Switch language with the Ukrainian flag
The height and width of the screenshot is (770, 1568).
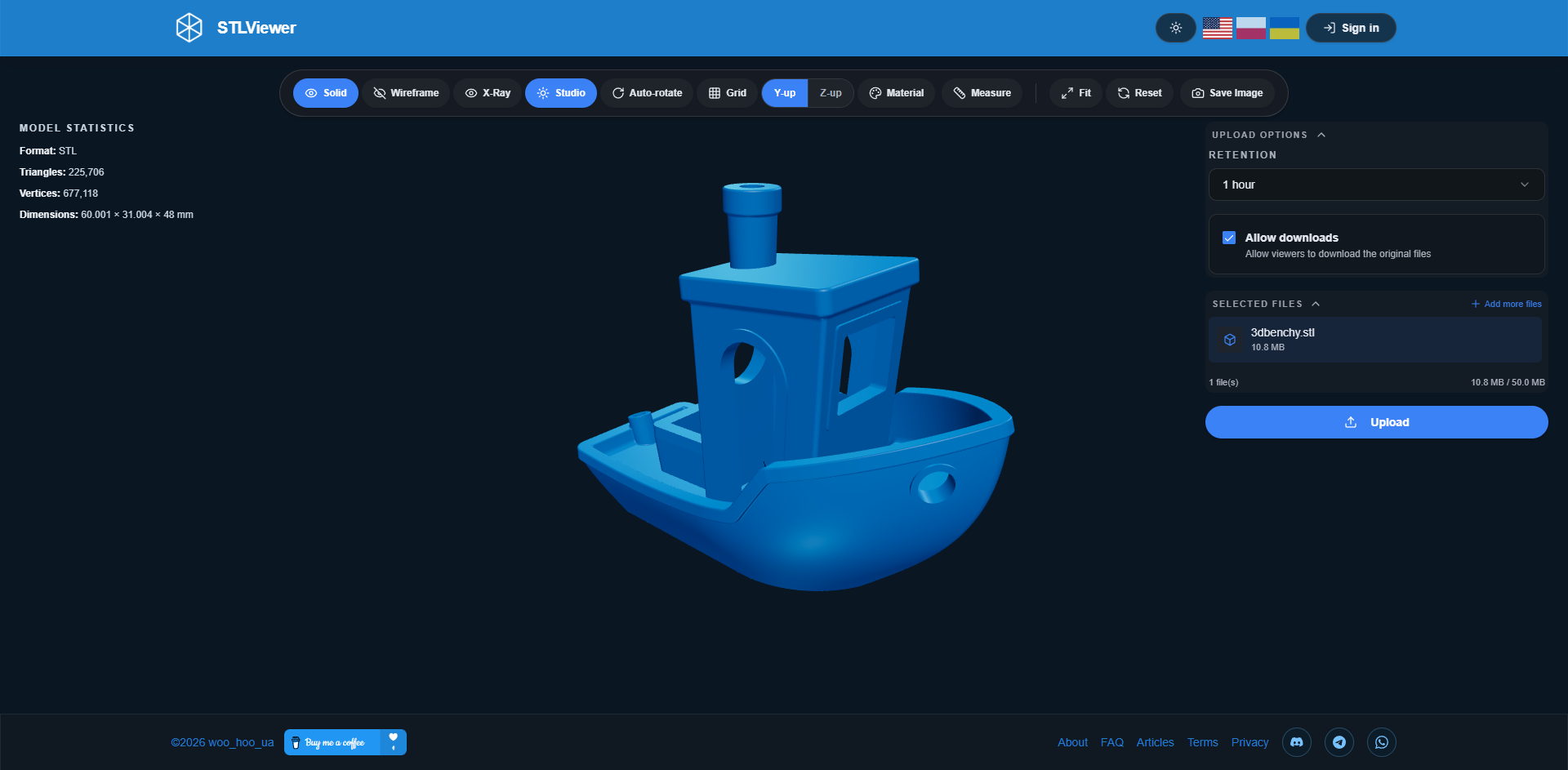coord(1285,28)
